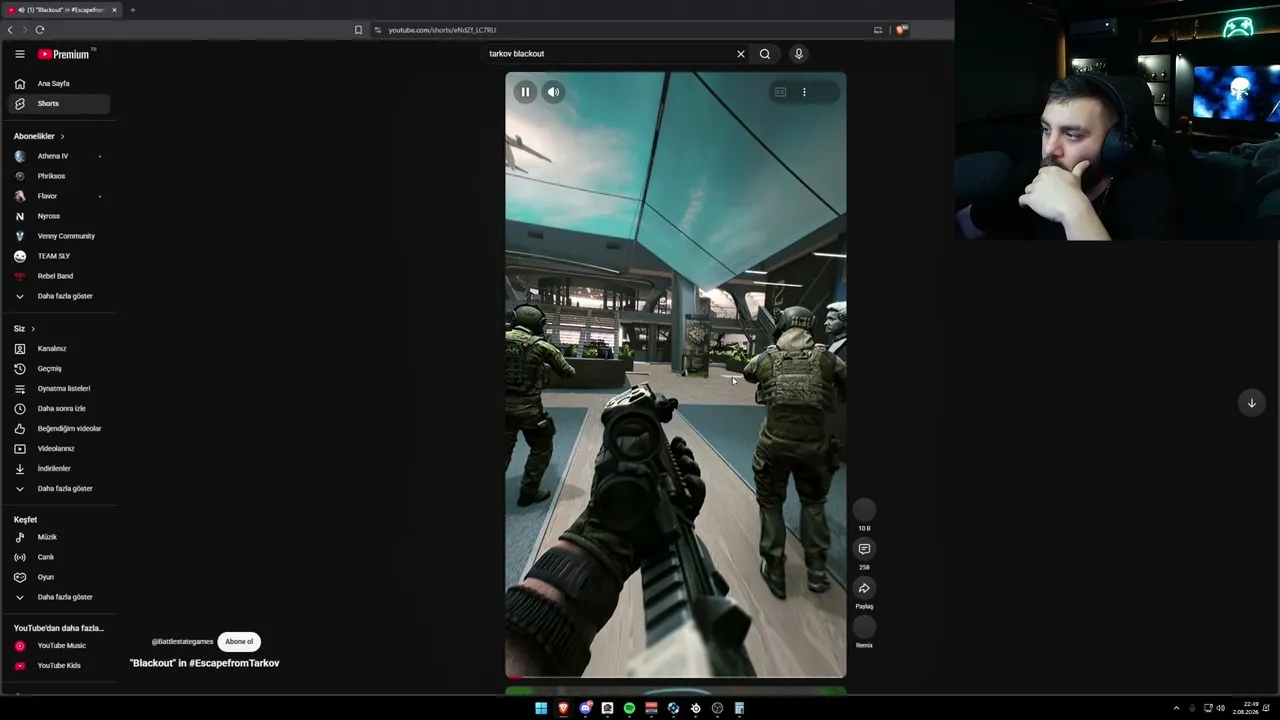Image resolution: width=1280 pixels, height=720 pixels.
Task: Go to Ana Sayfa in sidebar
Action: coord(60,84)
